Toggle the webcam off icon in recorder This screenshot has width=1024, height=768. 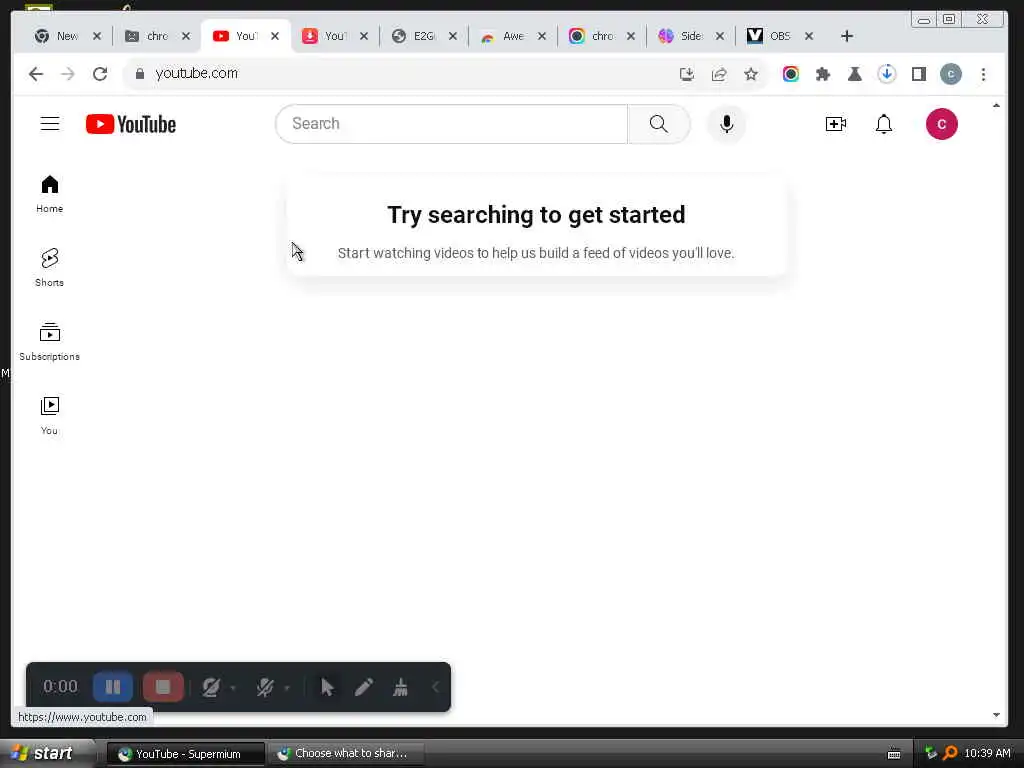210,687
